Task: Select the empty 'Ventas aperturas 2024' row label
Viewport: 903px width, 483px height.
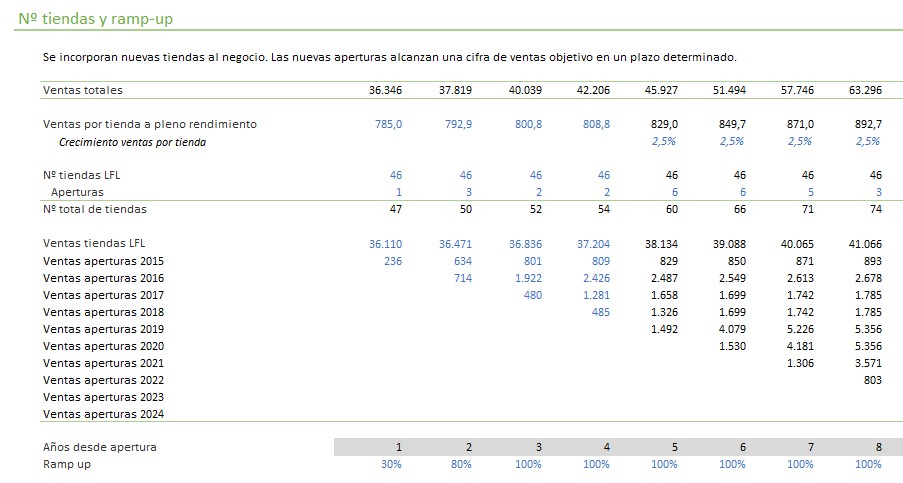Action: coord(103,414)
